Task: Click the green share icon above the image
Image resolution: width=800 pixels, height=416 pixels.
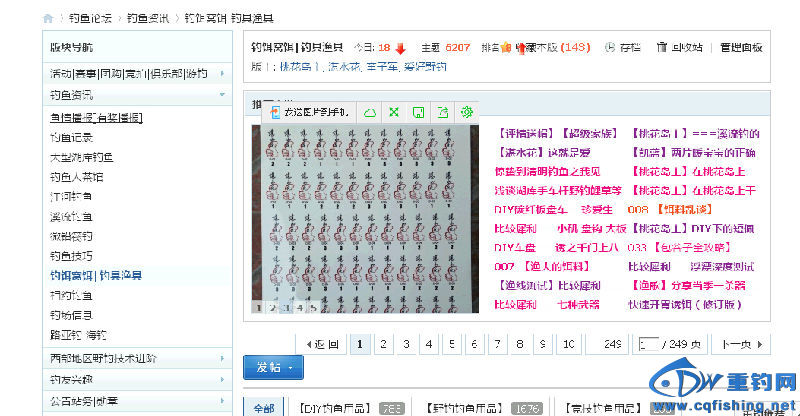Action: [442, 112]
